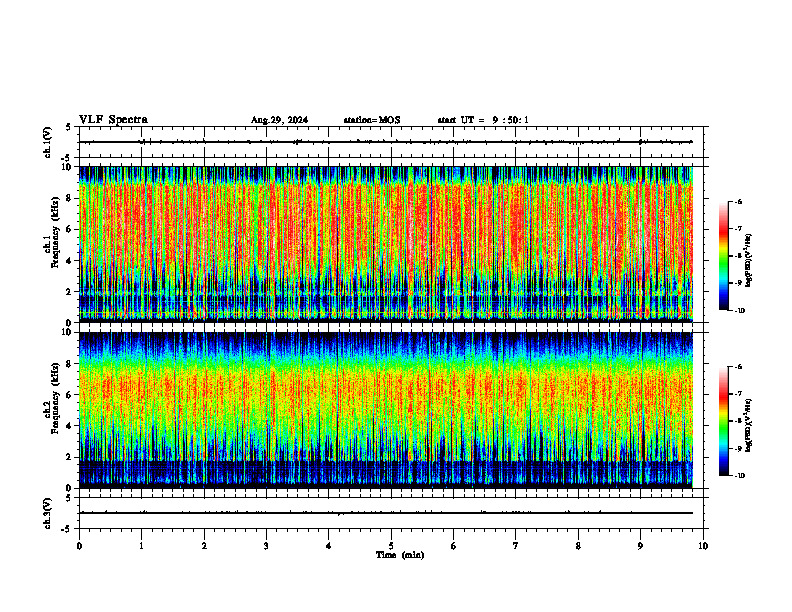Click the "-6" label on ch.2 colorbar
Screen dimensions: 792x612
pyautogui.click(x=739, y=367)
